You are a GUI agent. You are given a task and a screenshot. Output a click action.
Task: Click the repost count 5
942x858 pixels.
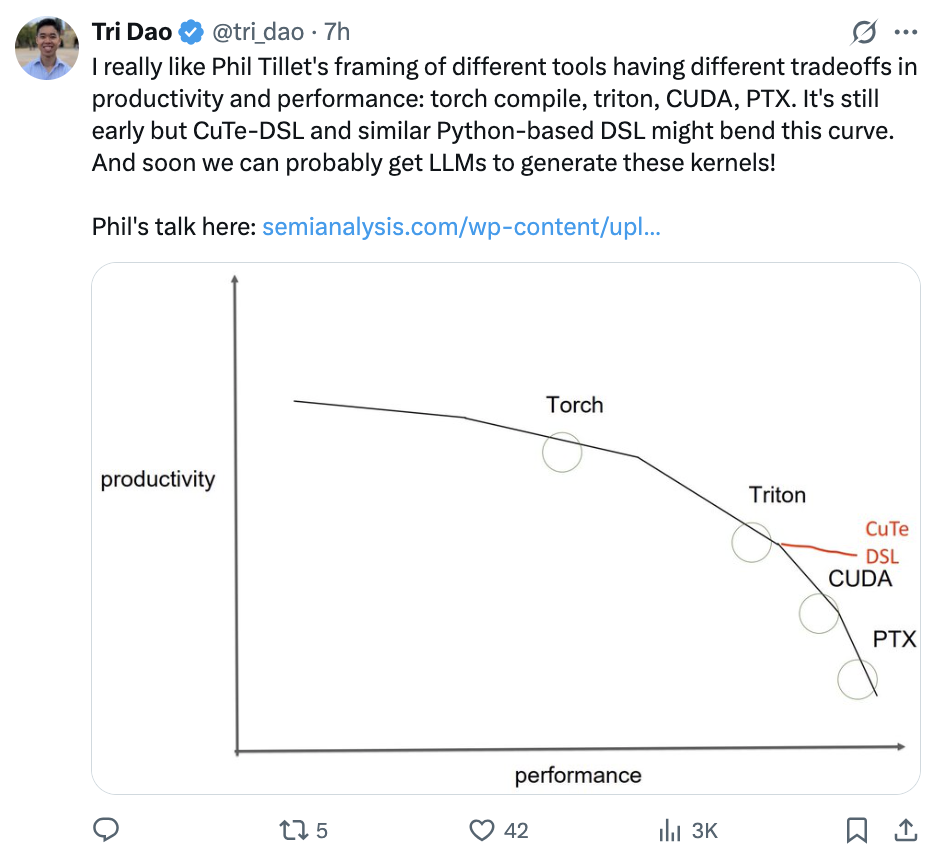coord(322,831)
